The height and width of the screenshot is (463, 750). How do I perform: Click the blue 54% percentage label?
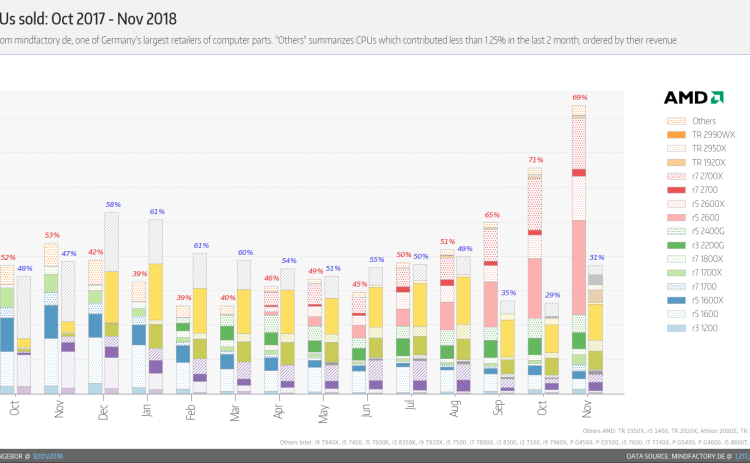(289, 261)
